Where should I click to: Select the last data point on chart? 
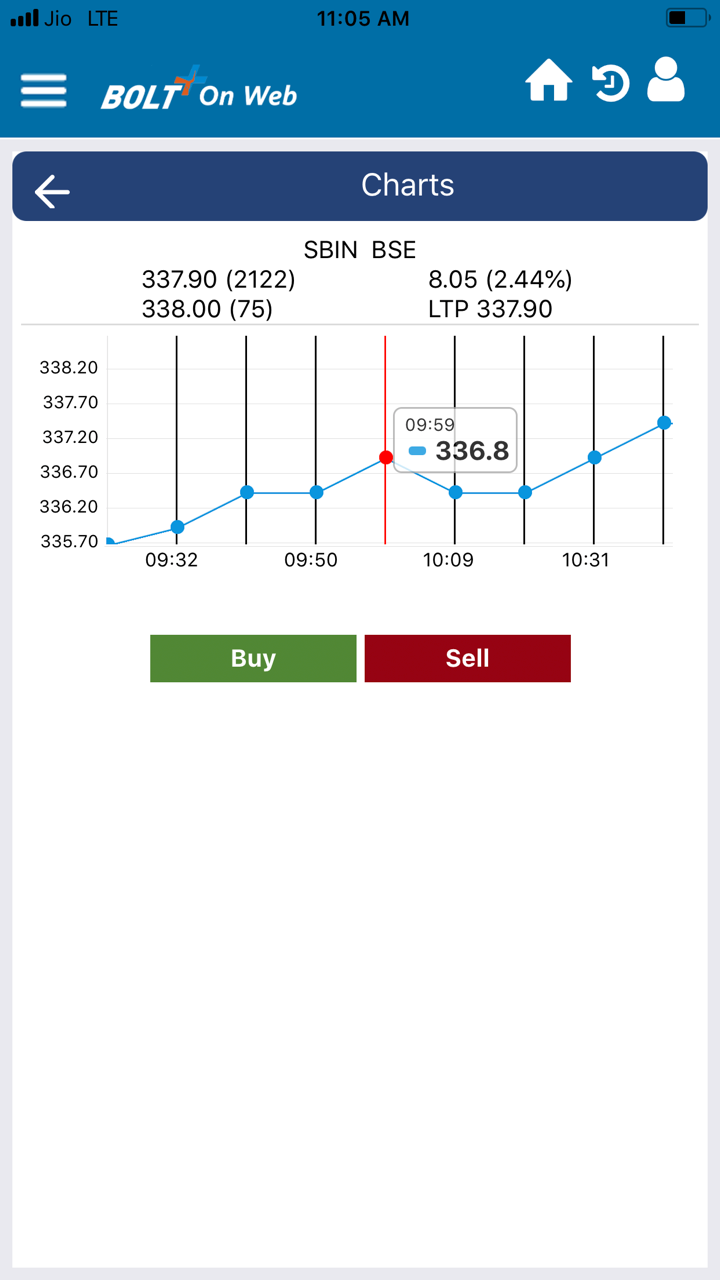coord(664,423)
